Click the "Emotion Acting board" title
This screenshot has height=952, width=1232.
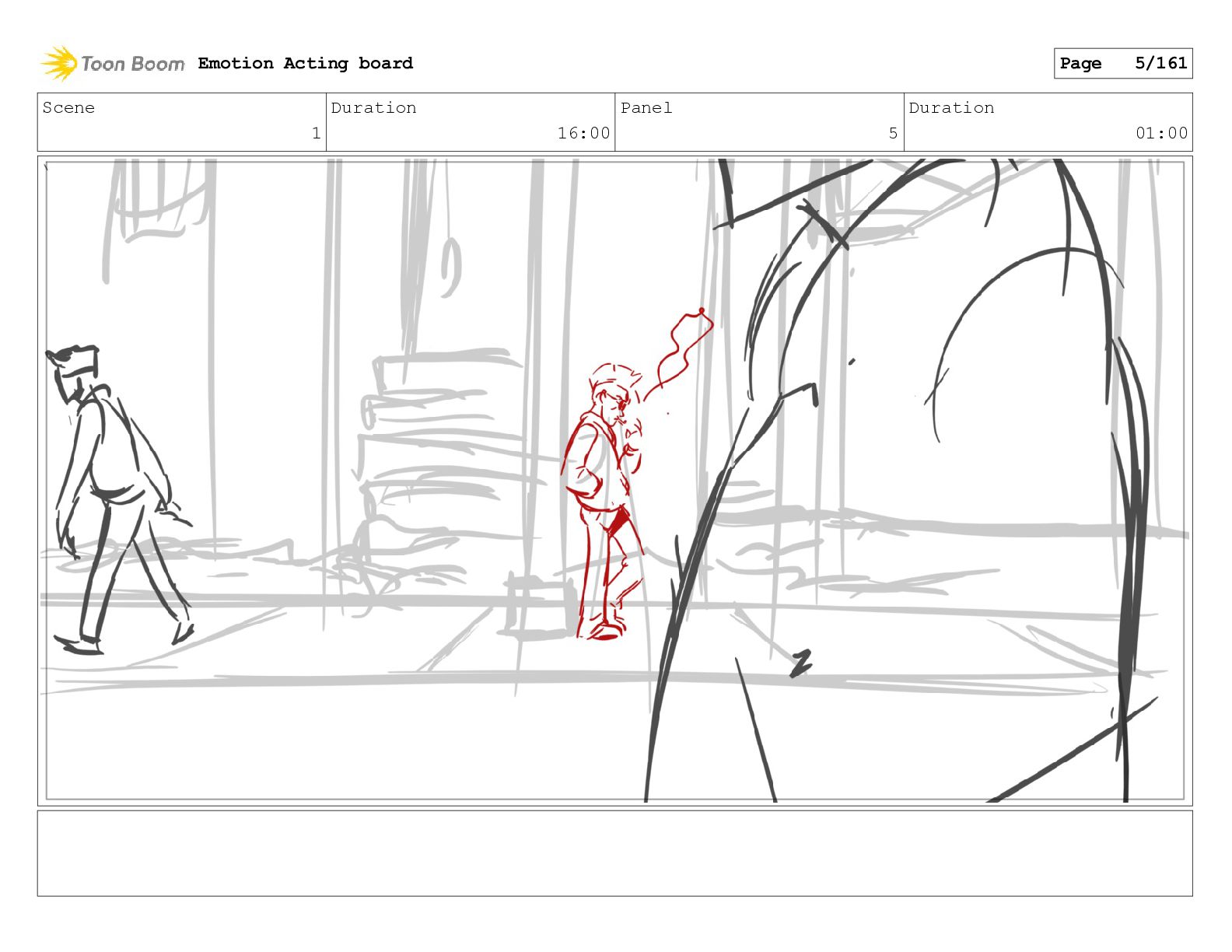(305, 63)
